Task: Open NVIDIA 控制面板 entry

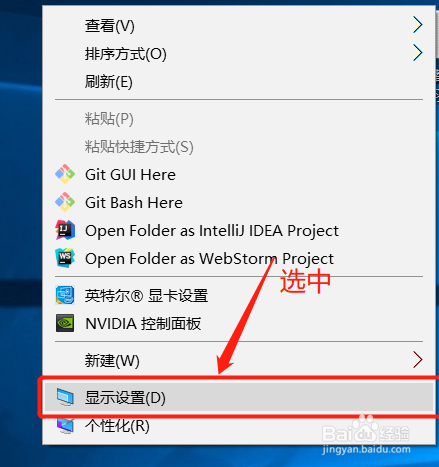Action: click(x=239, y=323)
